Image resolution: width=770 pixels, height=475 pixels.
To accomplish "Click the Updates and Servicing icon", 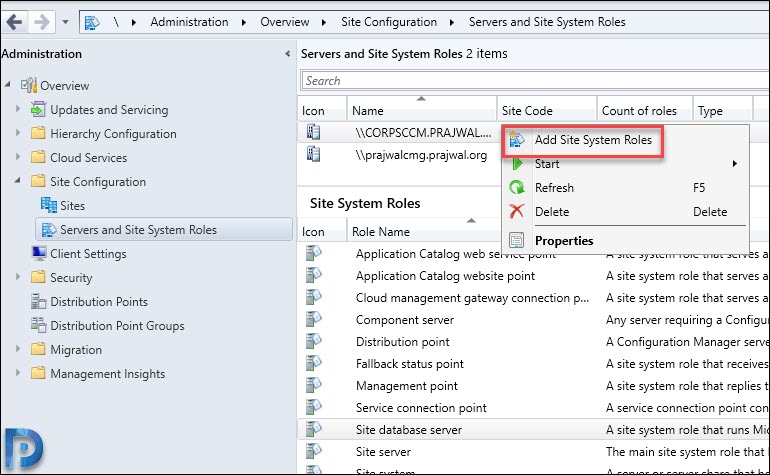I will (x=38, y=109).
